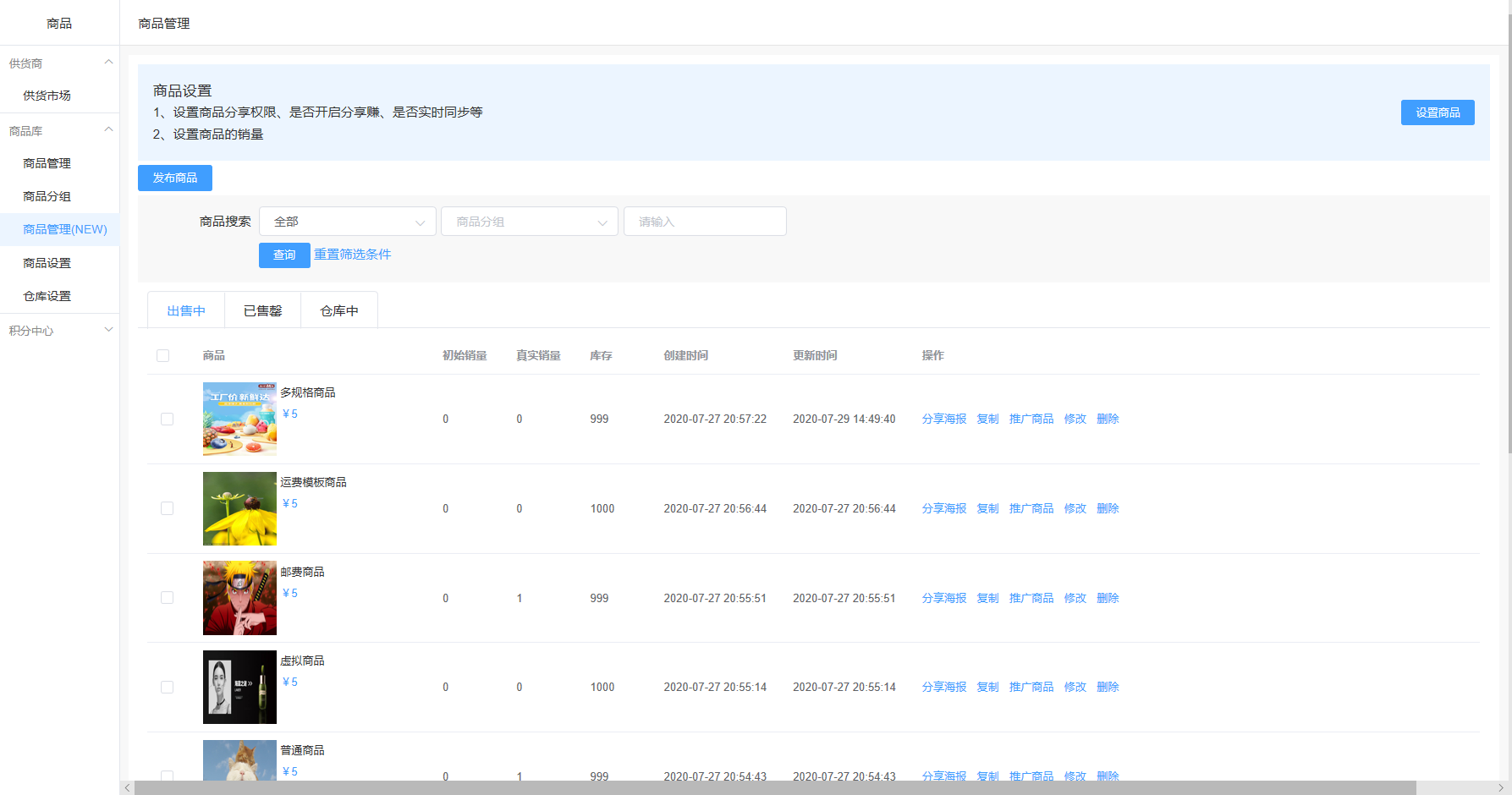Switch to the 出售中 tab
Image resolution: width=1512 pixels, height=795 pixels.
[x=186, y=310]
